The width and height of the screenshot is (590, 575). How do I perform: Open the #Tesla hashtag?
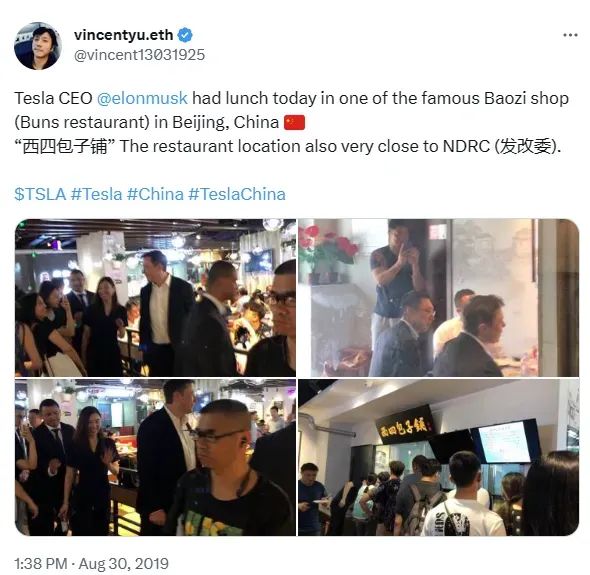[97, 195]
